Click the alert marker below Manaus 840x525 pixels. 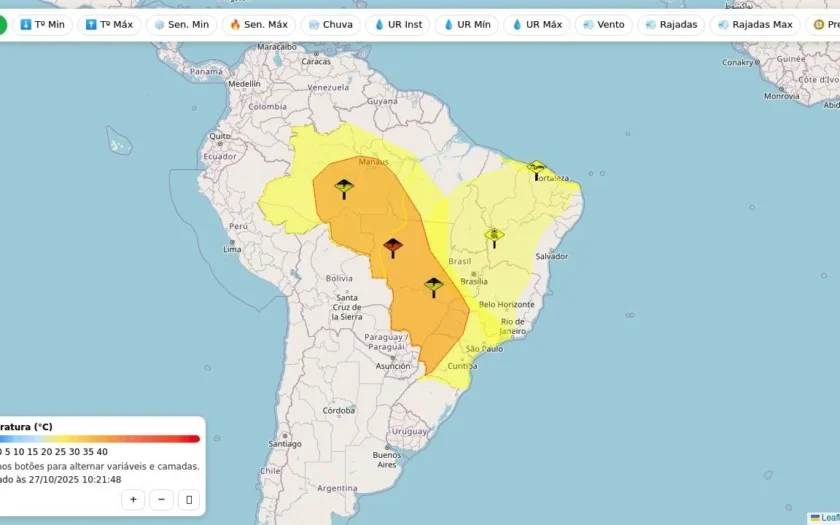tap(344, 189)
